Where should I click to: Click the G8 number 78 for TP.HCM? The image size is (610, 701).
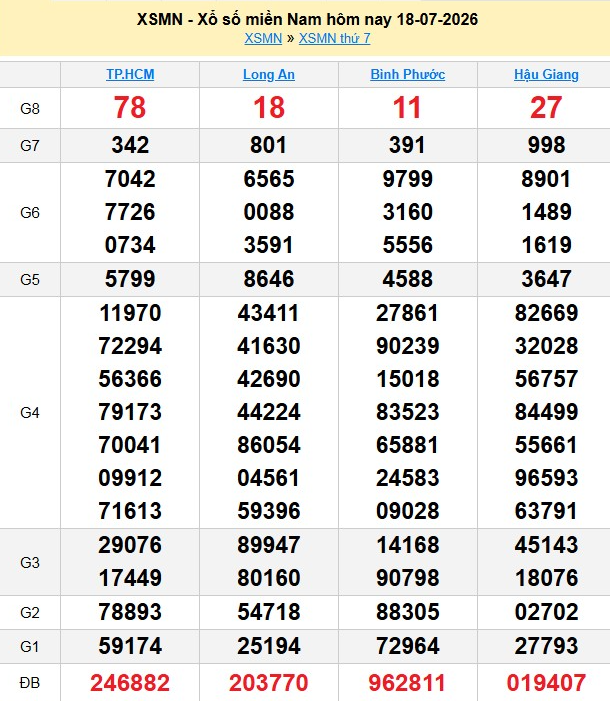coord(130,108)
